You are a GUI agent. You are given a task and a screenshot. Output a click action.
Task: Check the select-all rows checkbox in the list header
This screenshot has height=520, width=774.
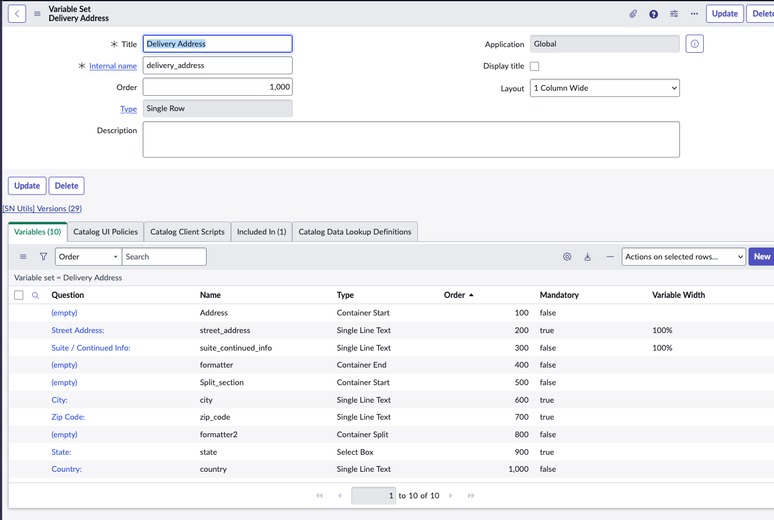19,295
